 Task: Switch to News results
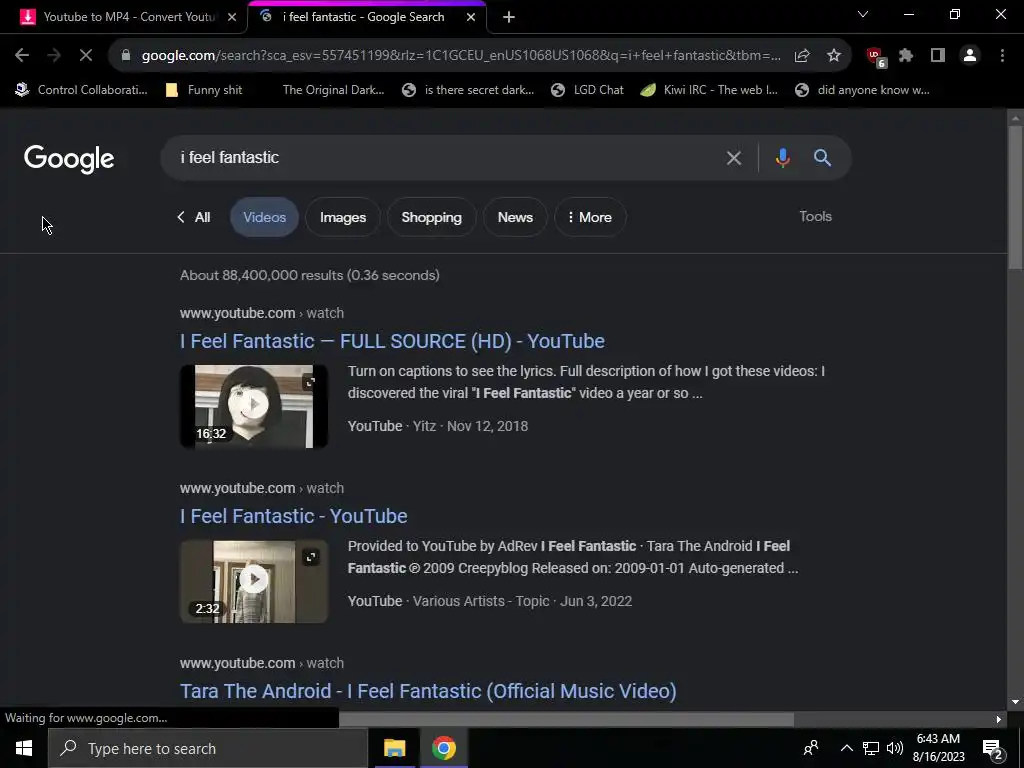tap(515, 217)
